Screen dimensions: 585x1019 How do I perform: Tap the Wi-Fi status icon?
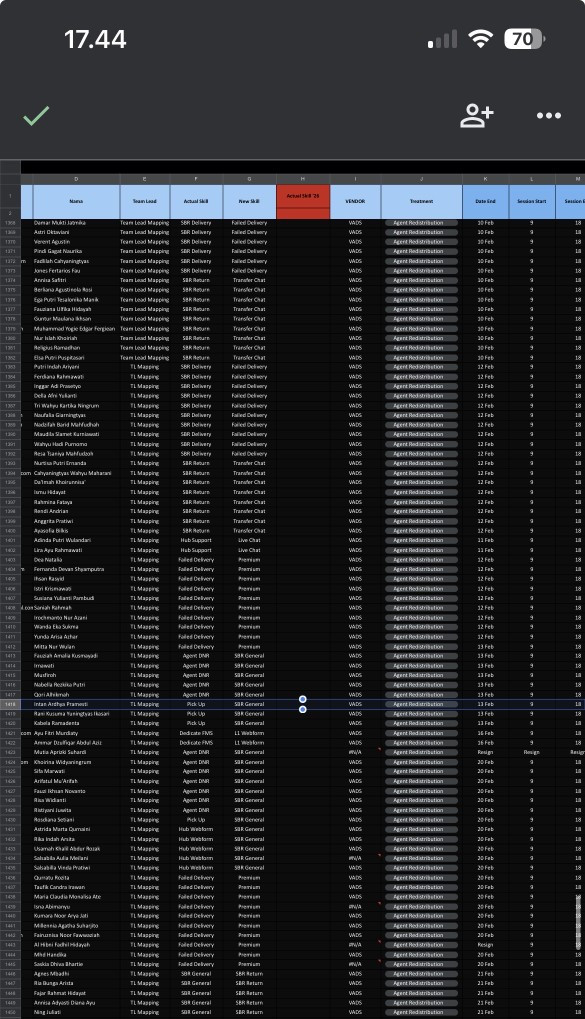(x=480, y=40)
